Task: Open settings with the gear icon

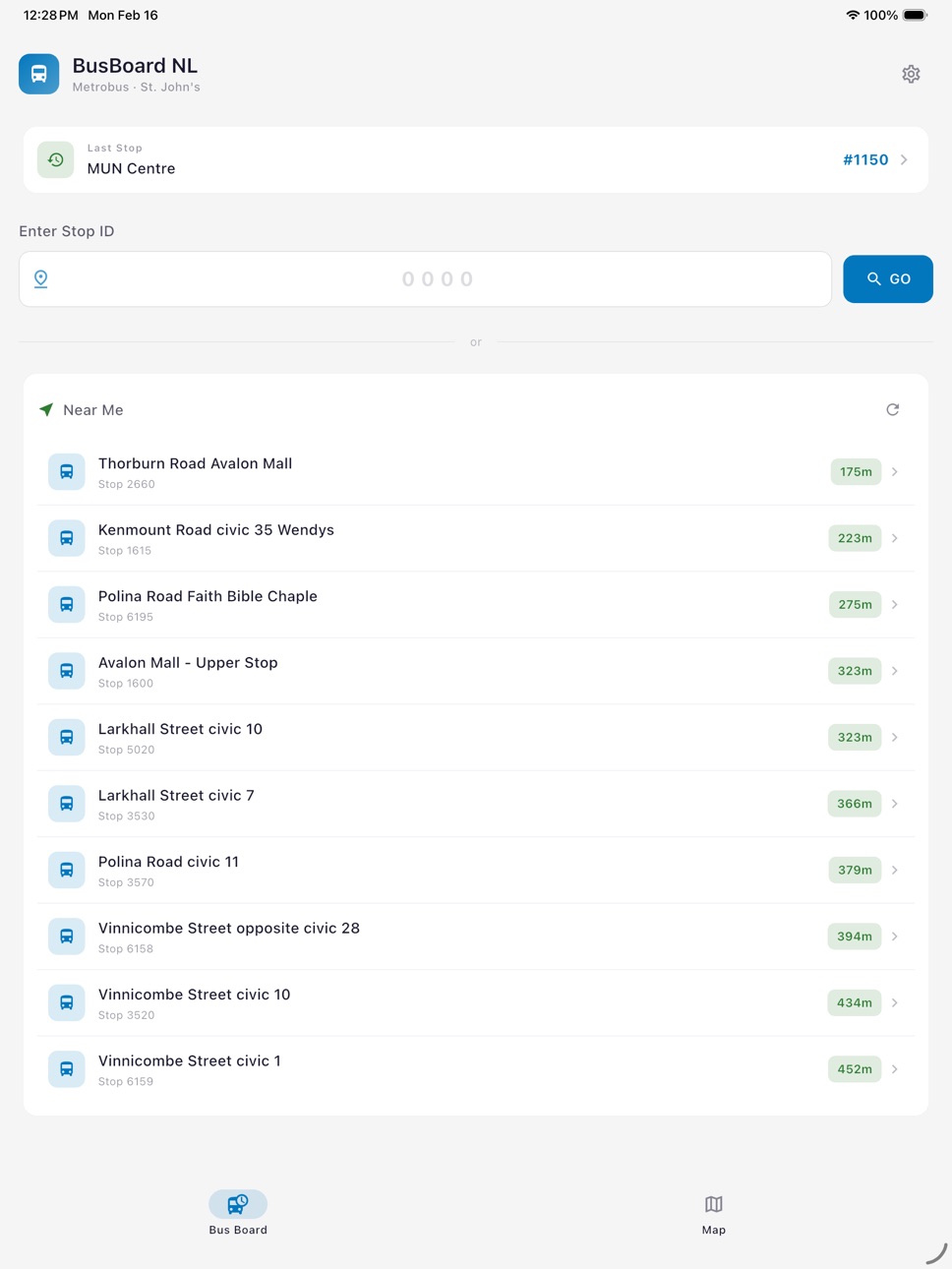Action: coord(911,74)
